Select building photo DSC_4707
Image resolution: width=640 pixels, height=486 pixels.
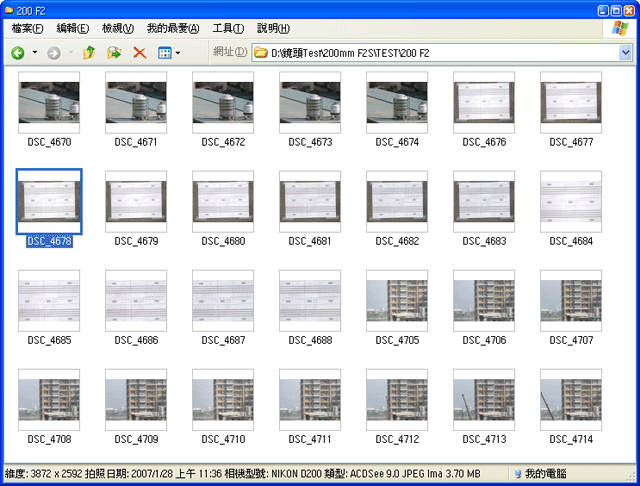571,301
